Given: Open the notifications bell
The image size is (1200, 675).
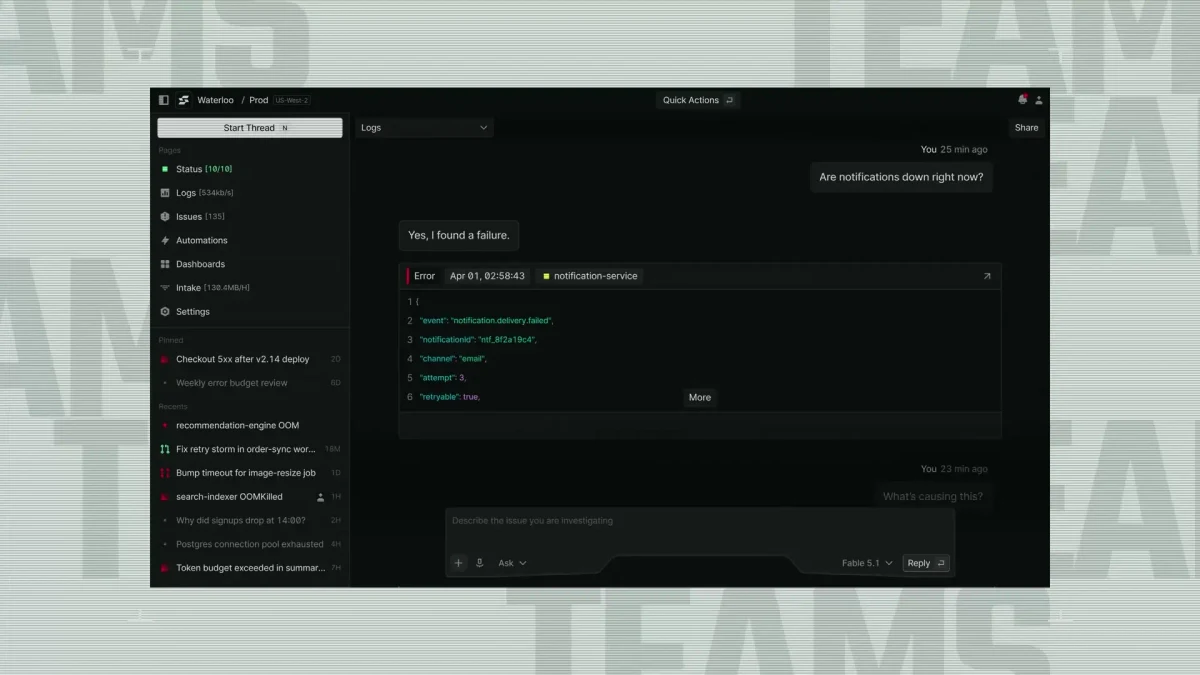Looking at the screenshot, I should [x=1022, y=100].
